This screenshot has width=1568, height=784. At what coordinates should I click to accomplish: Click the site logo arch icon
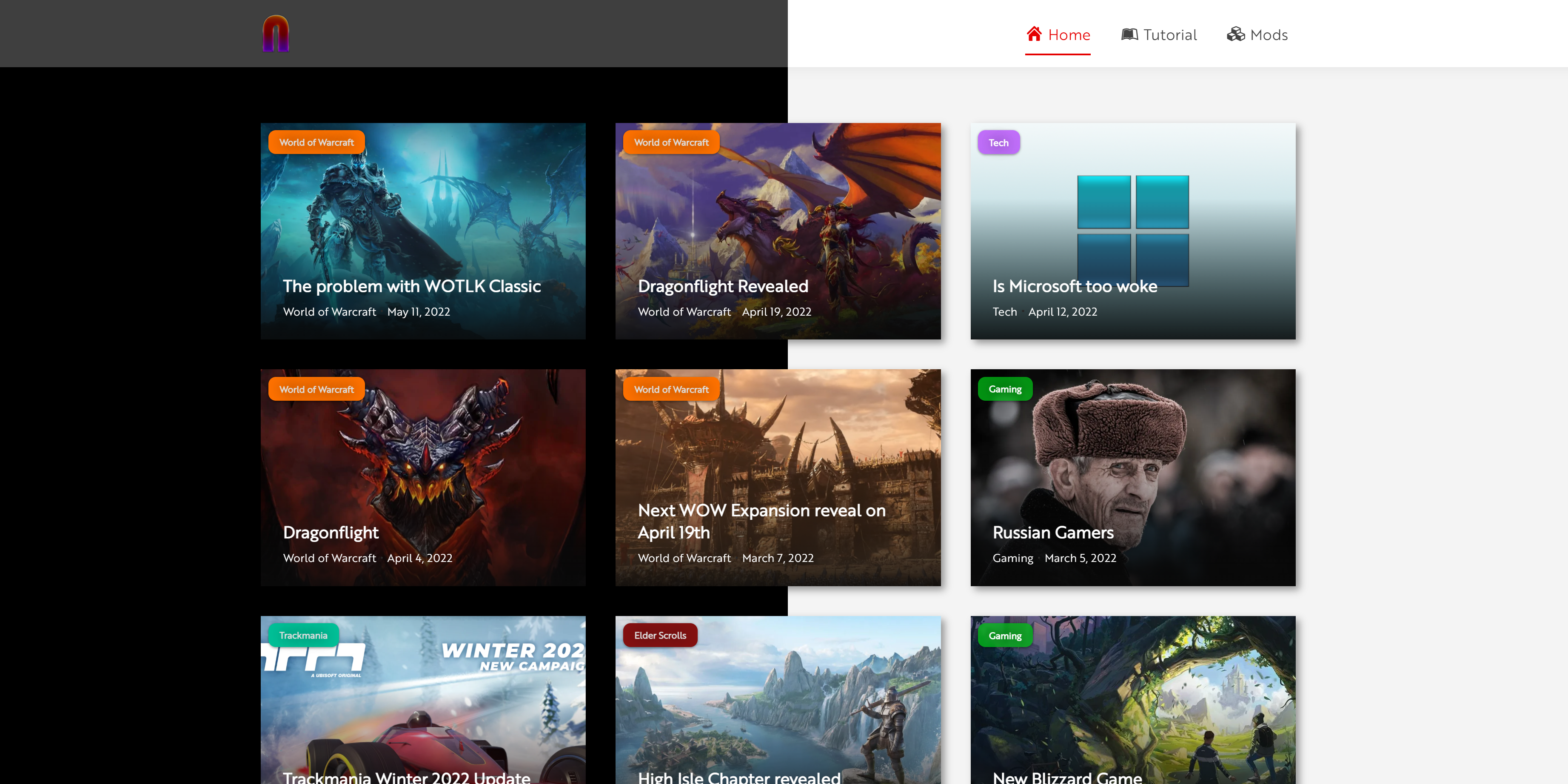coord(275,34)
